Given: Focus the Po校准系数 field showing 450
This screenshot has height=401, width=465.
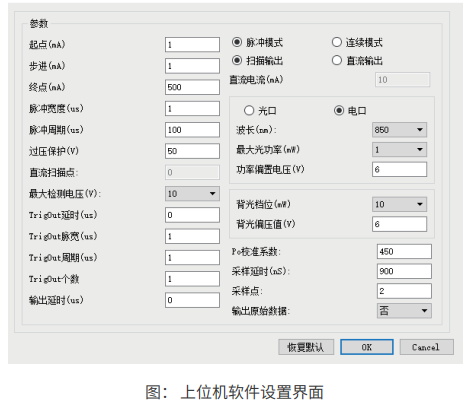Looking at the screenshot, I should (404, 251).
